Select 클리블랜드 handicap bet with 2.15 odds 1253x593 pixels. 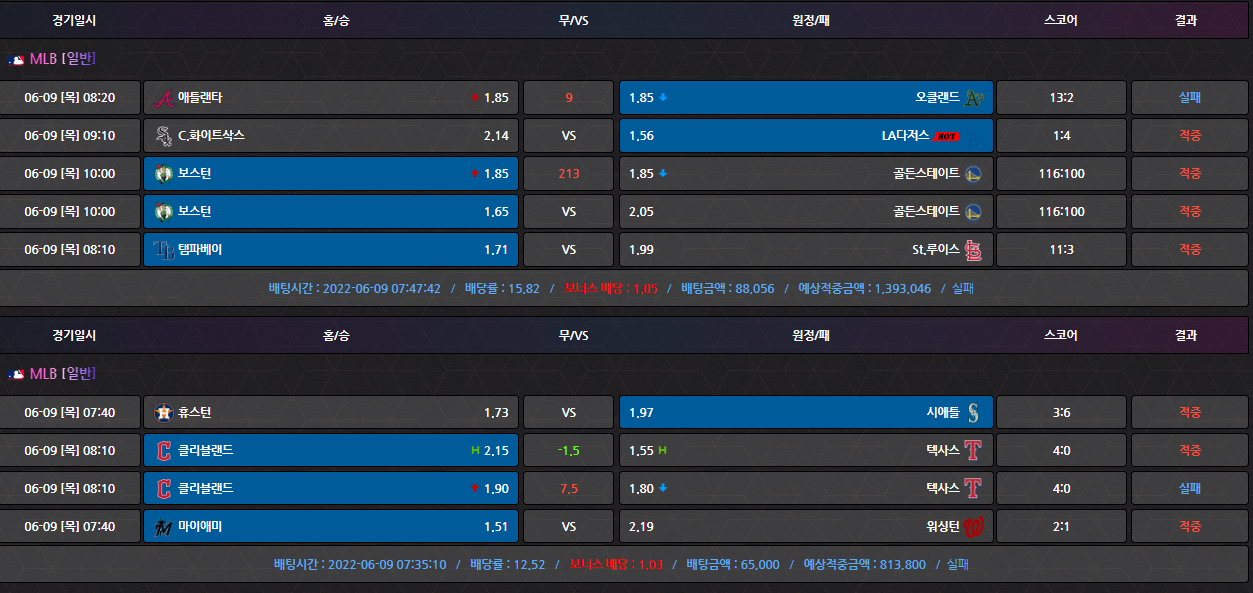331,451
